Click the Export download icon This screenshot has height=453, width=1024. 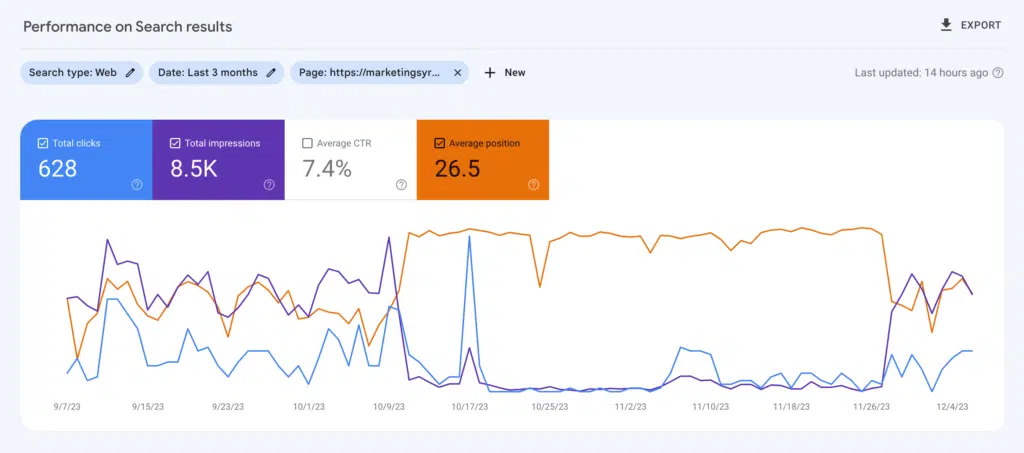(946, 25)
